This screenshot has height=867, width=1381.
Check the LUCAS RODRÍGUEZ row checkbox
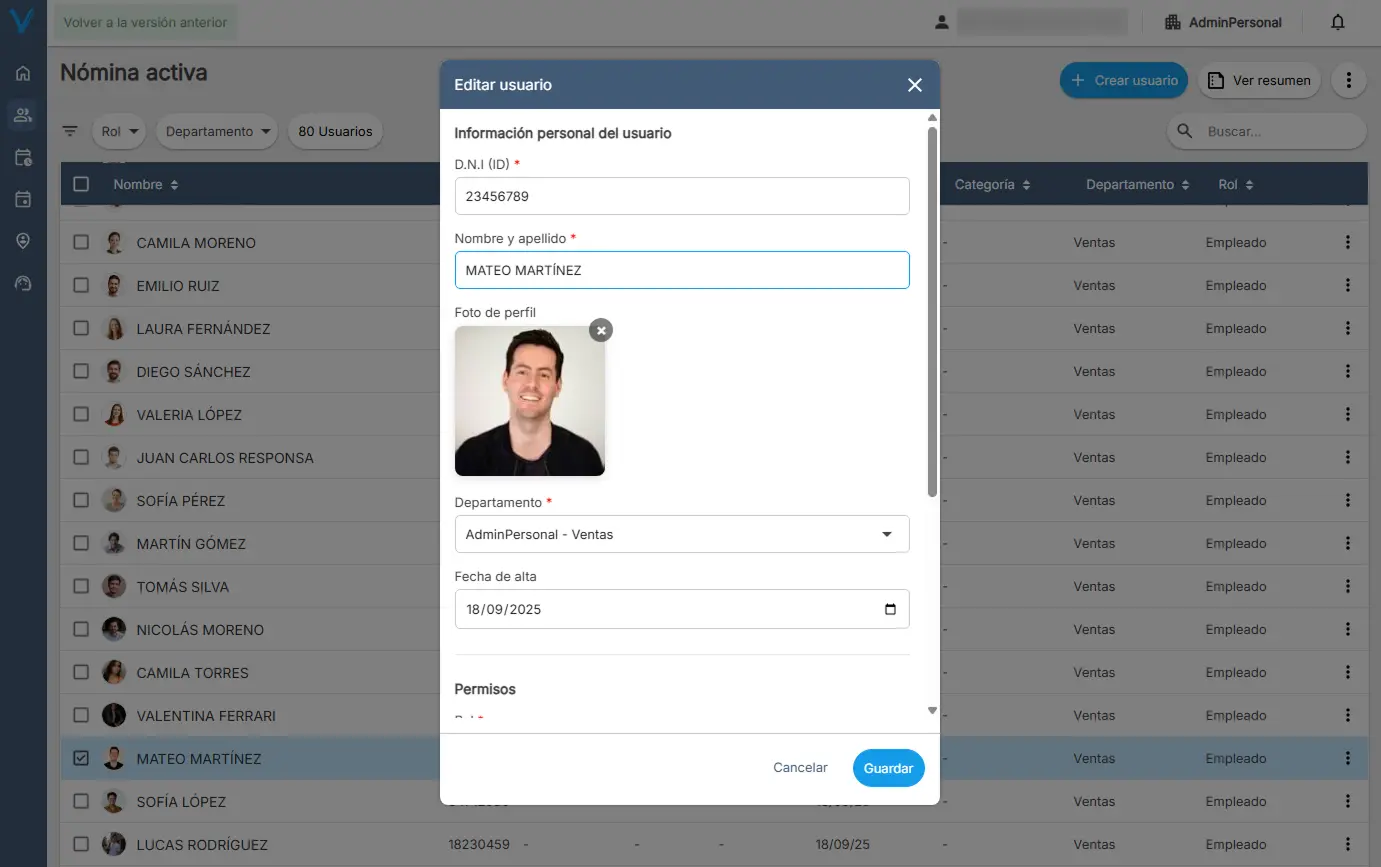point(81,844)
